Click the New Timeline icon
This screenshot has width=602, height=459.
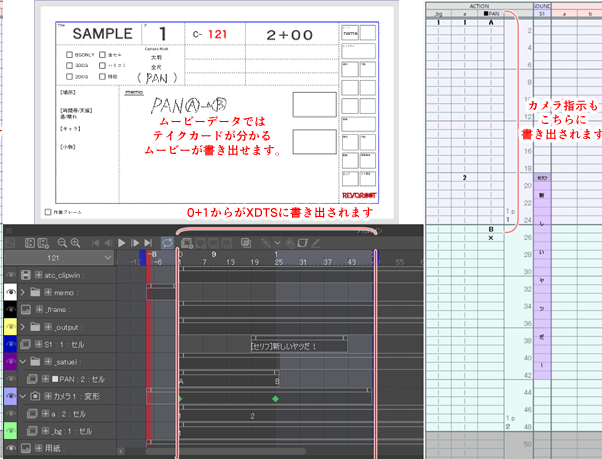[30, 243]
